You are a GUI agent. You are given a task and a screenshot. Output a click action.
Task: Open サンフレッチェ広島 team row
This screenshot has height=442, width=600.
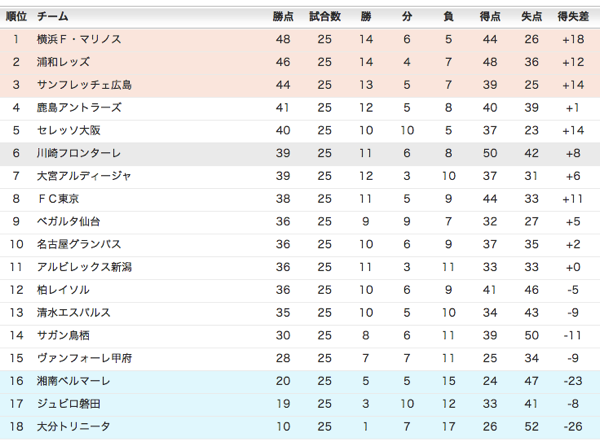point(84,85)
